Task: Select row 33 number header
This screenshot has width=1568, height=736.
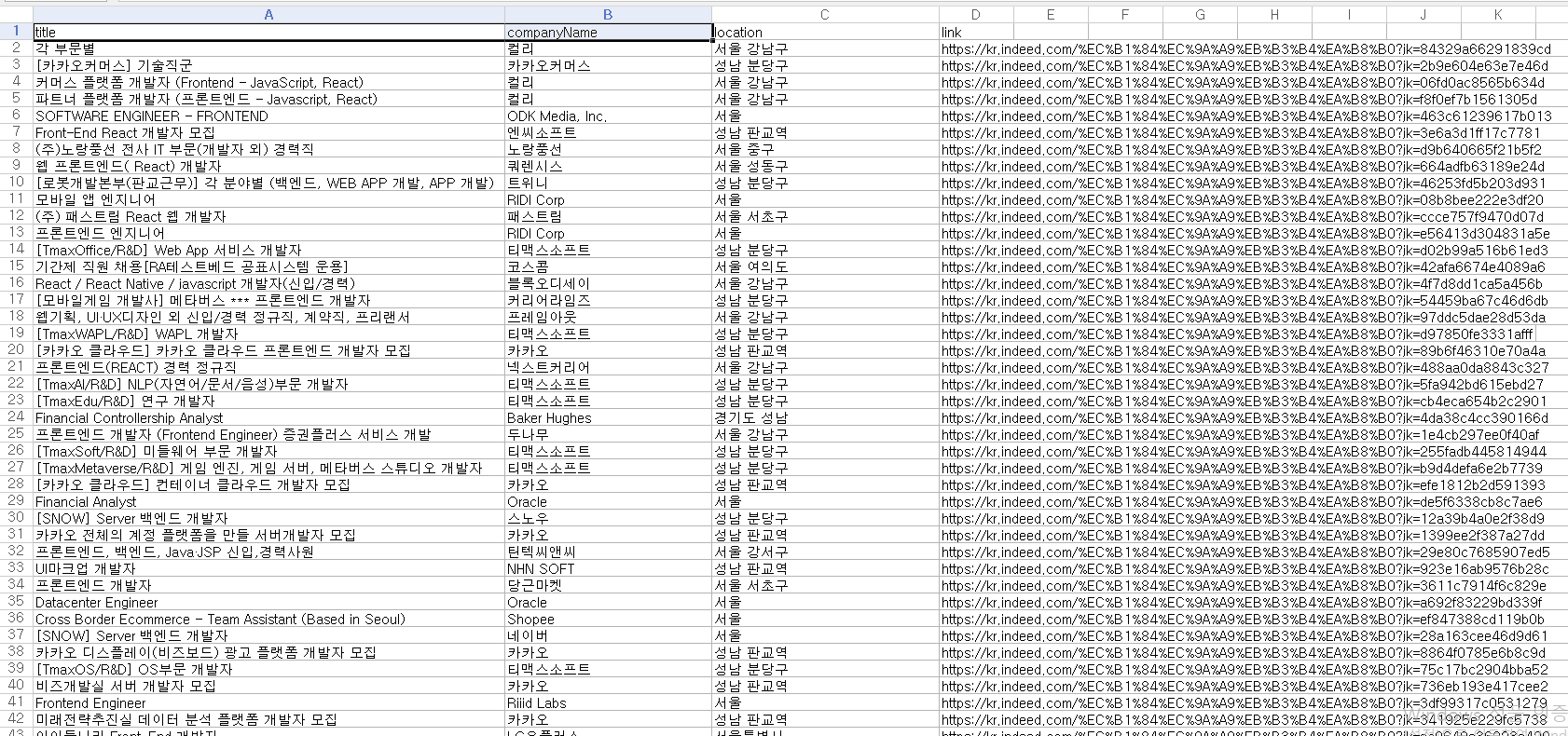Action: coord(16,568)
